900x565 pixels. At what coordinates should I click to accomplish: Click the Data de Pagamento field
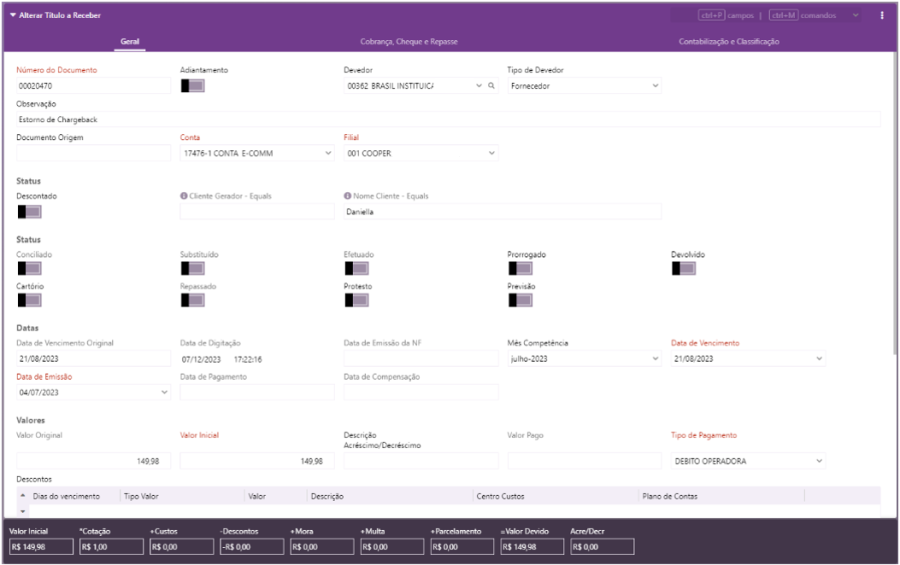257,393
